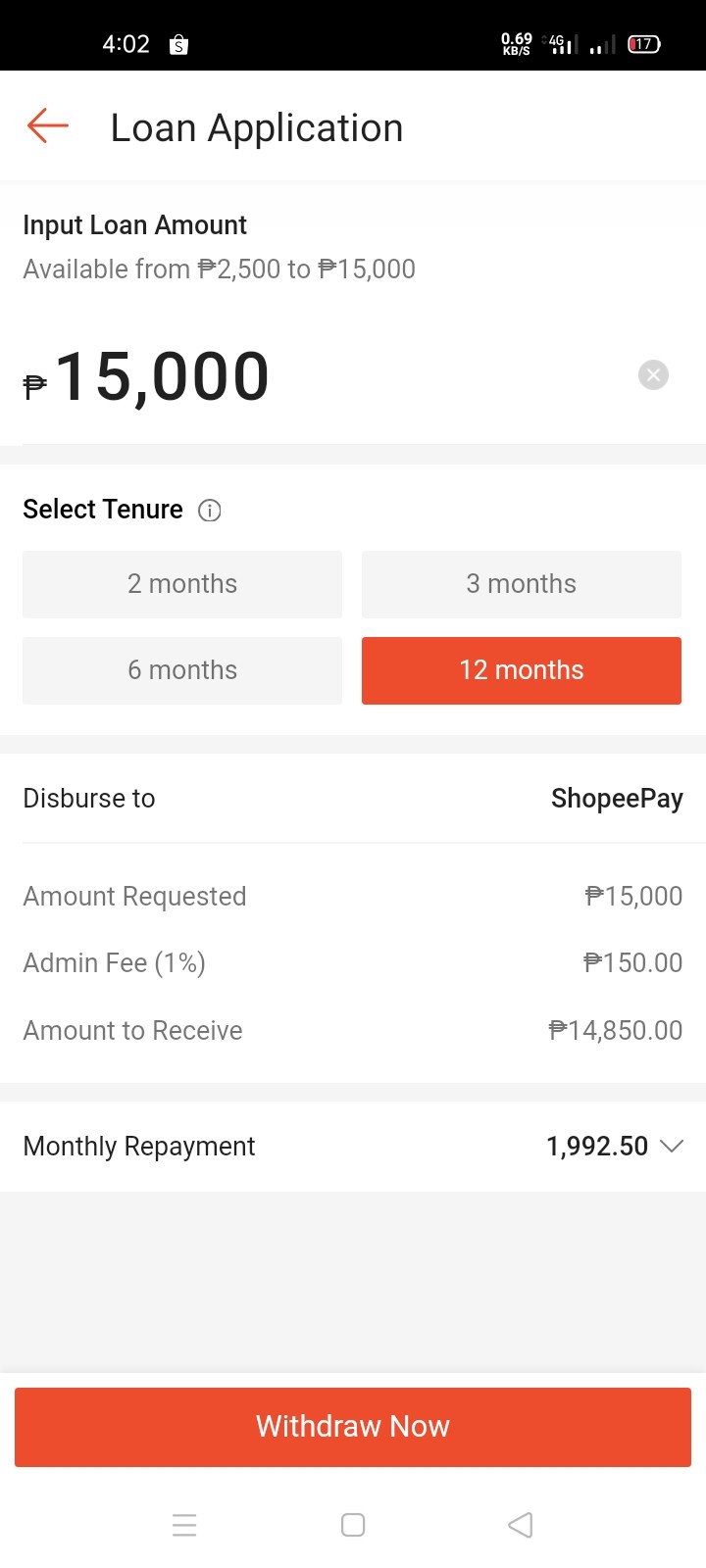Expand the Monthly Repayment chevron

tap(672, 1146)
